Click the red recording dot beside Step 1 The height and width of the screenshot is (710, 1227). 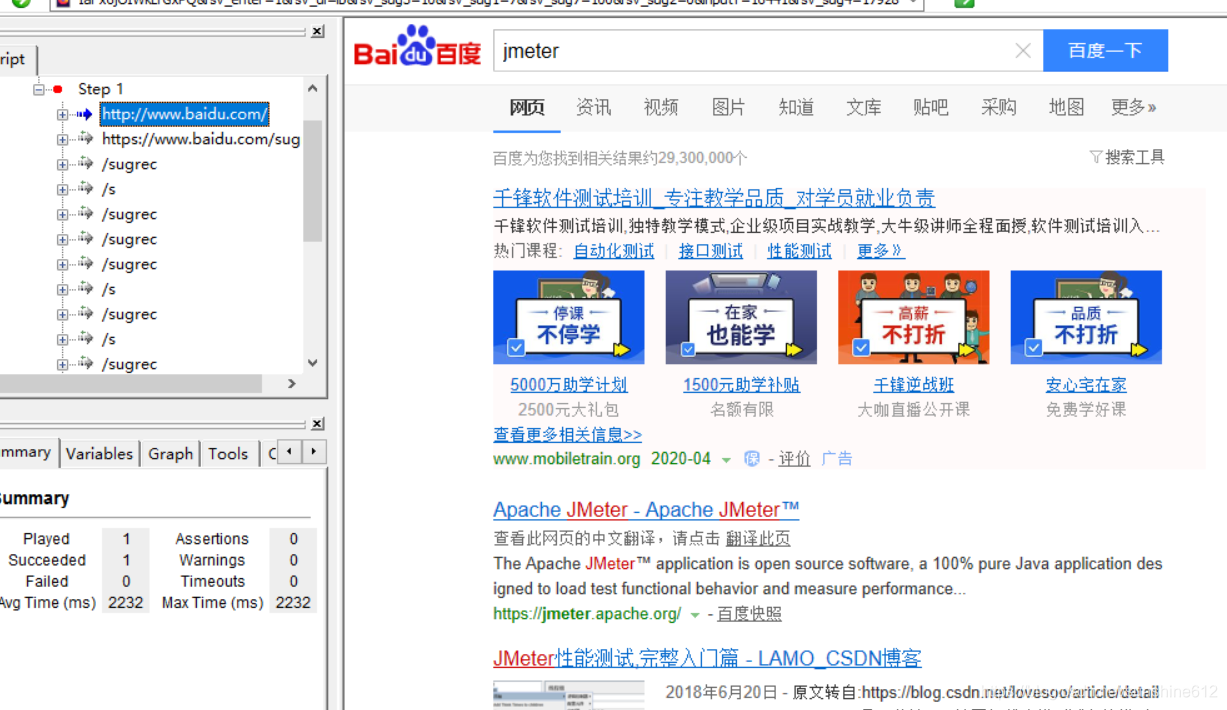57,89
